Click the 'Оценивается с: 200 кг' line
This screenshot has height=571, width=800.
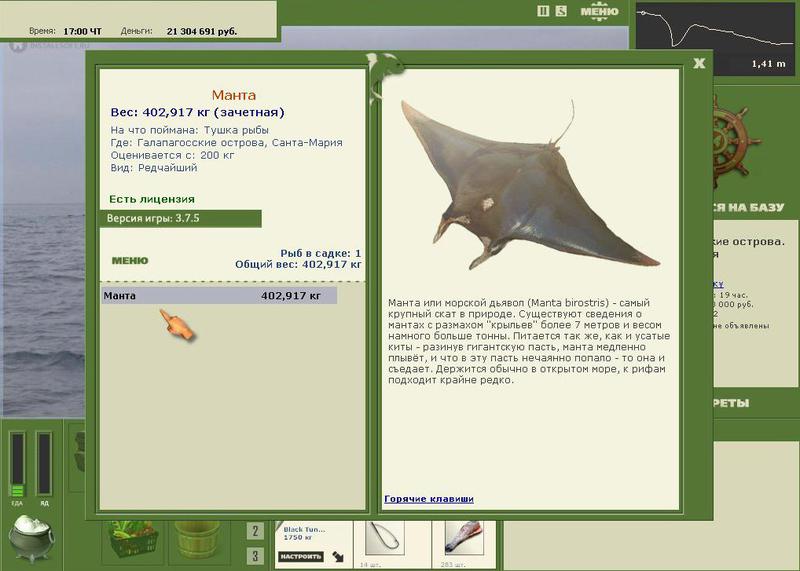coord(172,155)
